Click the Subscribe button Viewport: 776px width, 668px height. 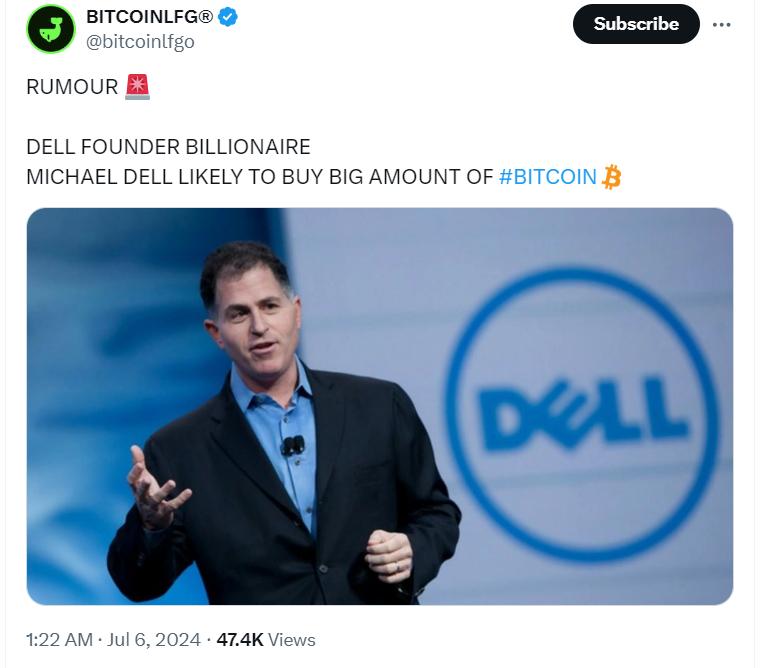coord(636,24)
